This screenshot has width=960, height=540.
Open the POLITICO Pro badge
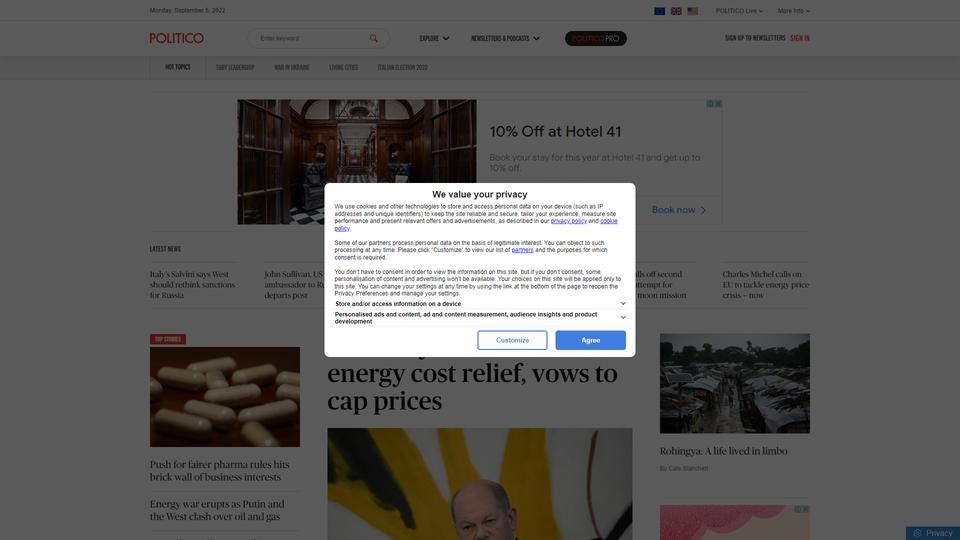click(596, 38)
